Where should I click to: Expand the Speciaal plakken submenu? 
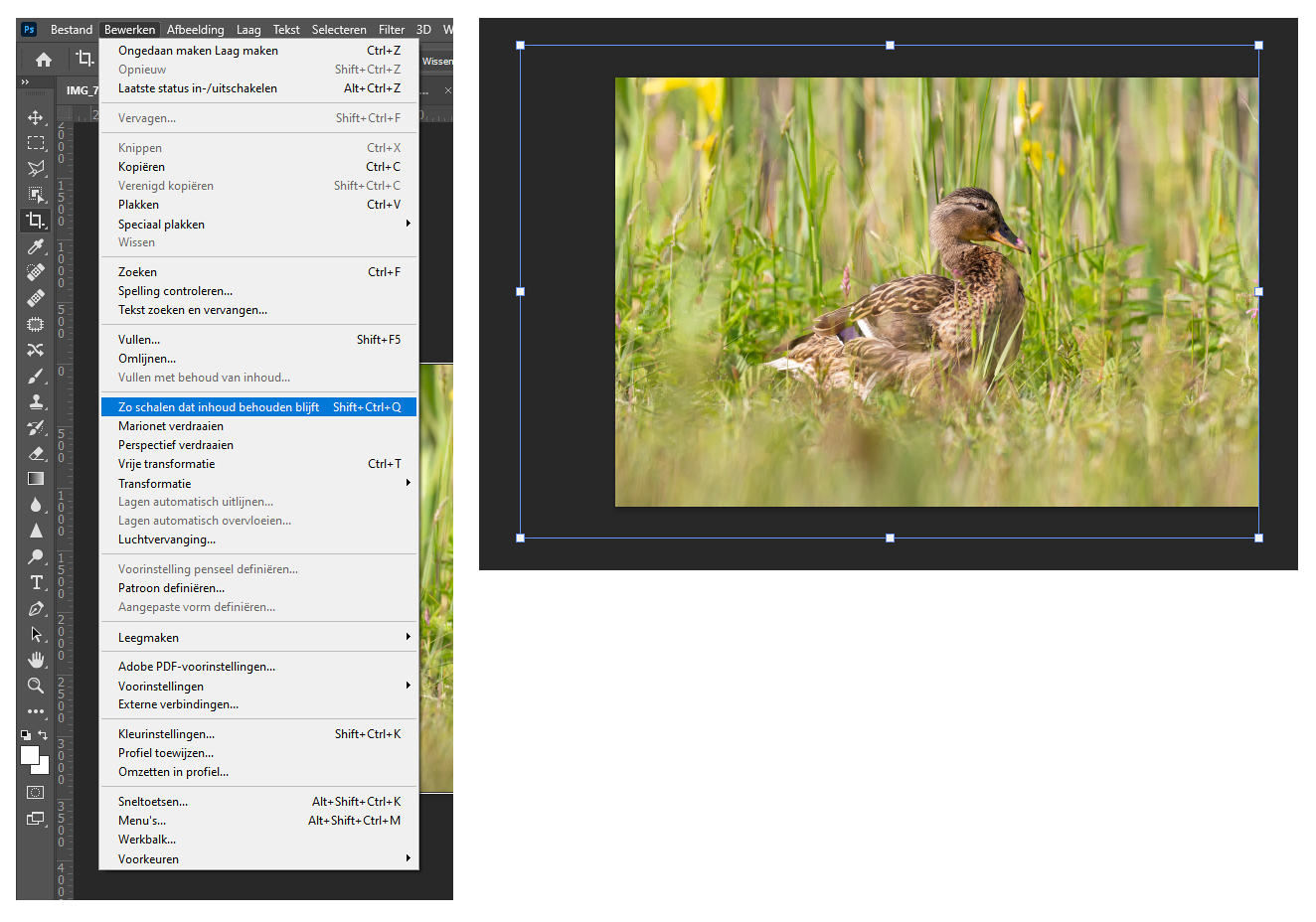click(x=258, y=225)
